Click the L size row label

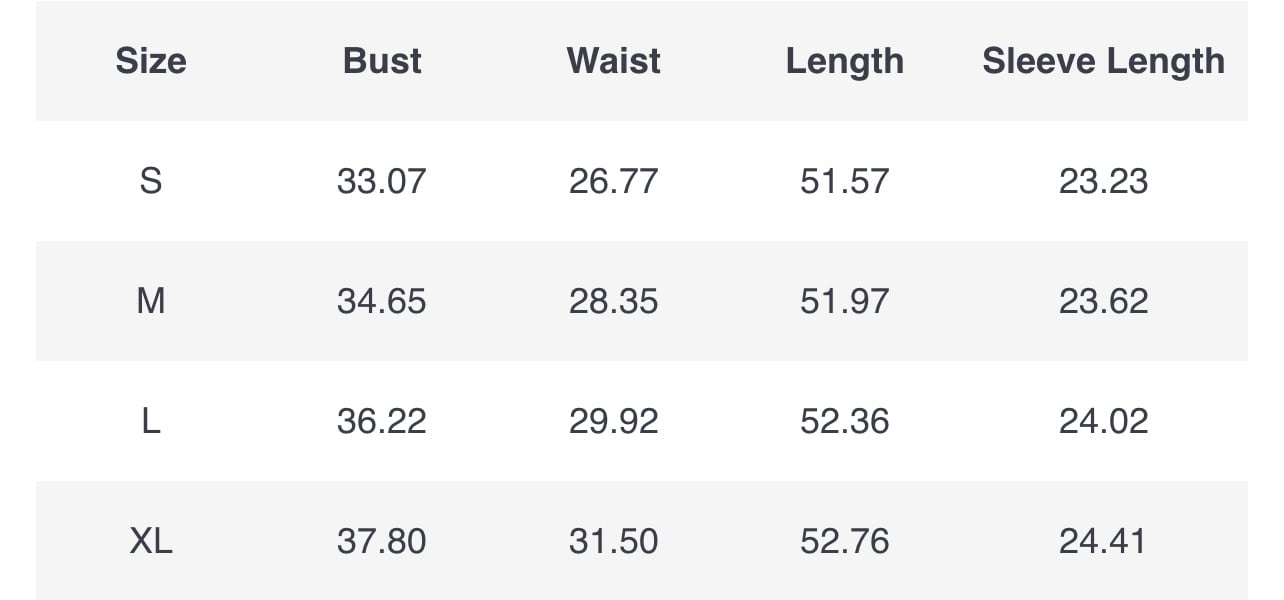[x=150, y=421]
